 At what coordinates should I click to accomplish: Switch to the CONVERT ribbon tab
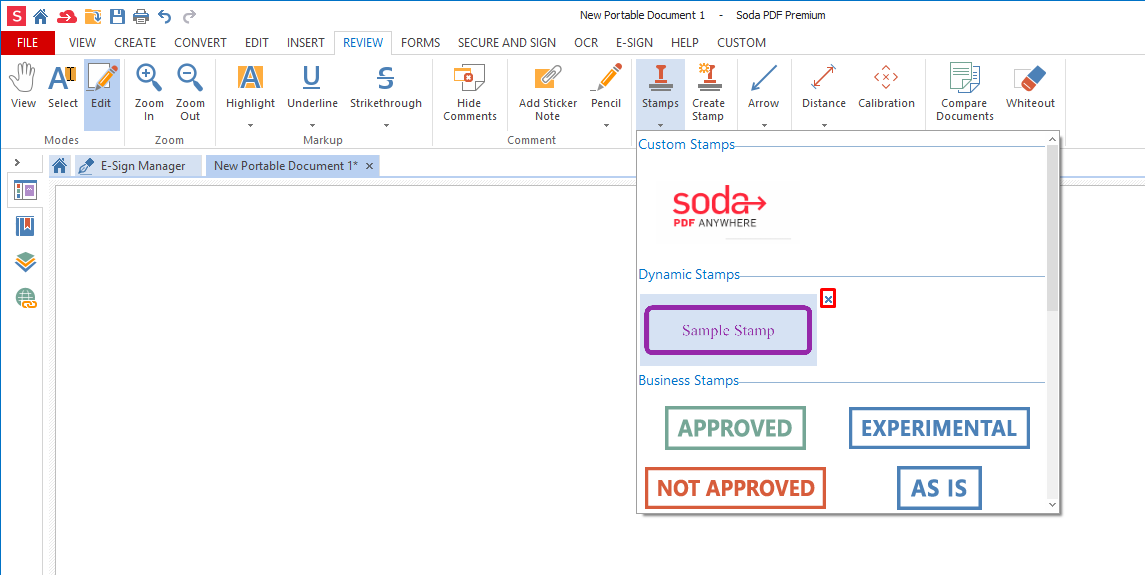(x=200, y=42)
